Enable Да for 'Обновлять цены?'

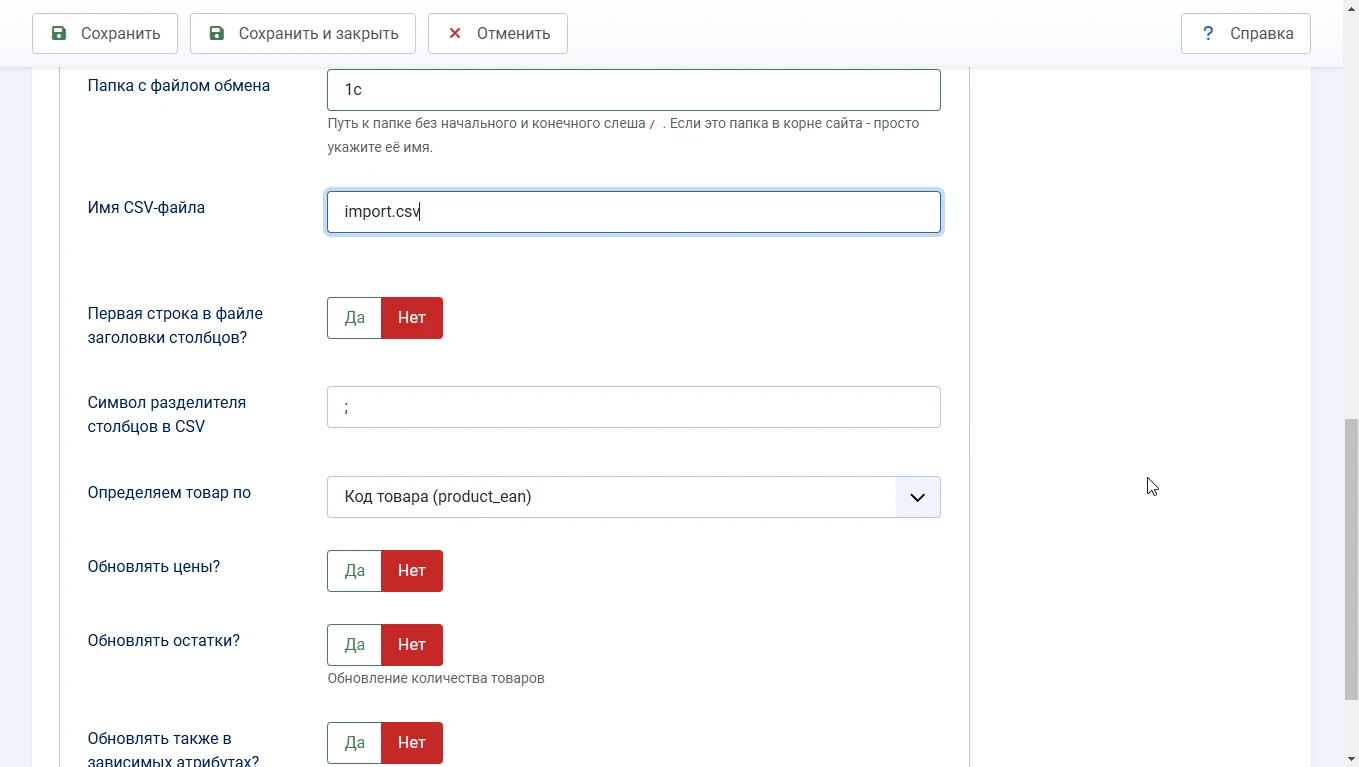pos(355,571)
